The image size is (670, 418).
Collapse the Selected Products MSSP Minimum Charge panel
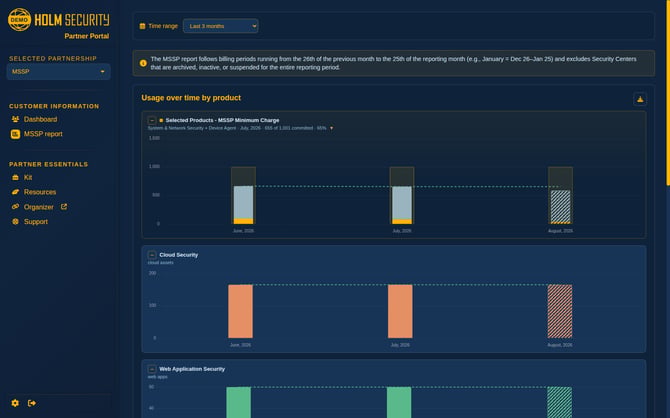[152, 121]
